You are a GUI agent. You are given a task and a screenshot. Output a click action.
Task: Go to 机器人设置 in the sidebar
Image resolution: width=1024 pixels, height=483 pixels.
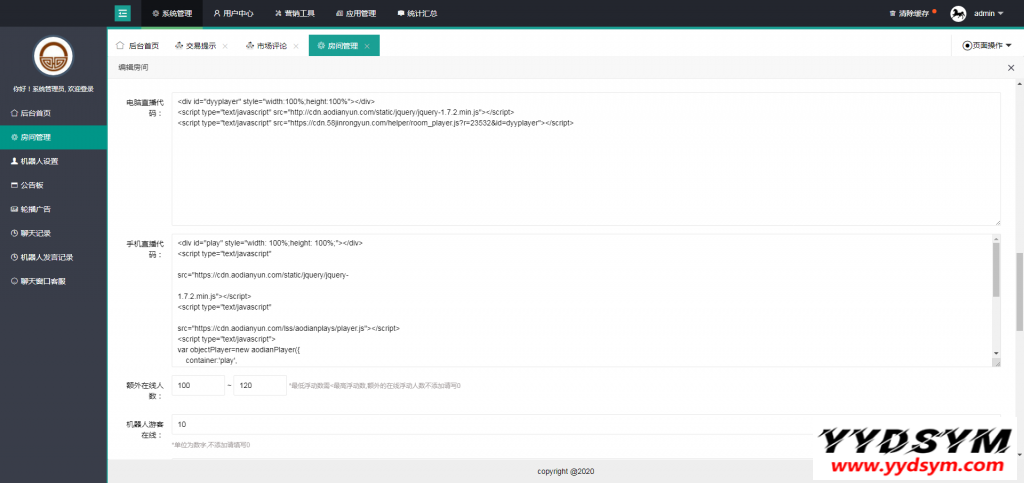(39, 161)
